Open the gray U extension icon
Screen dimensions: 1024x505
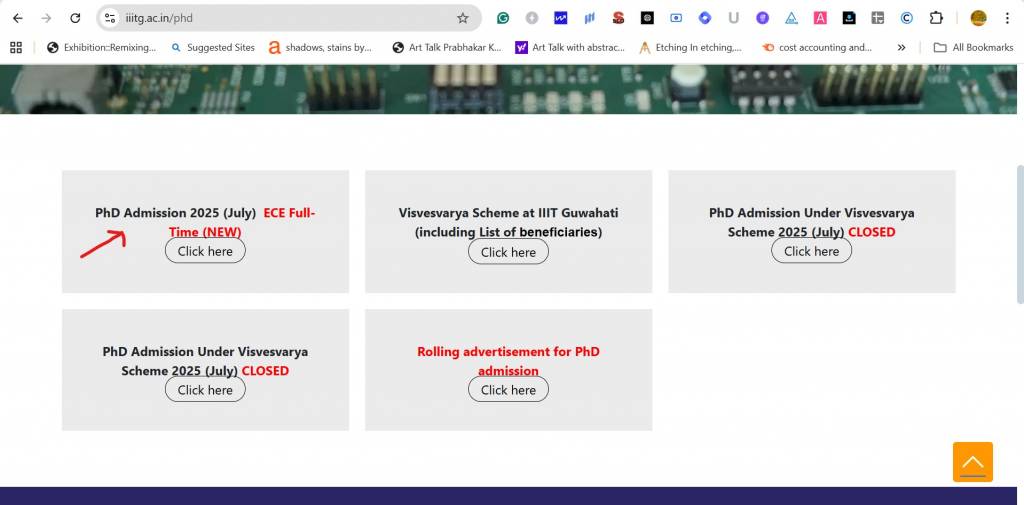coord(733,18)
